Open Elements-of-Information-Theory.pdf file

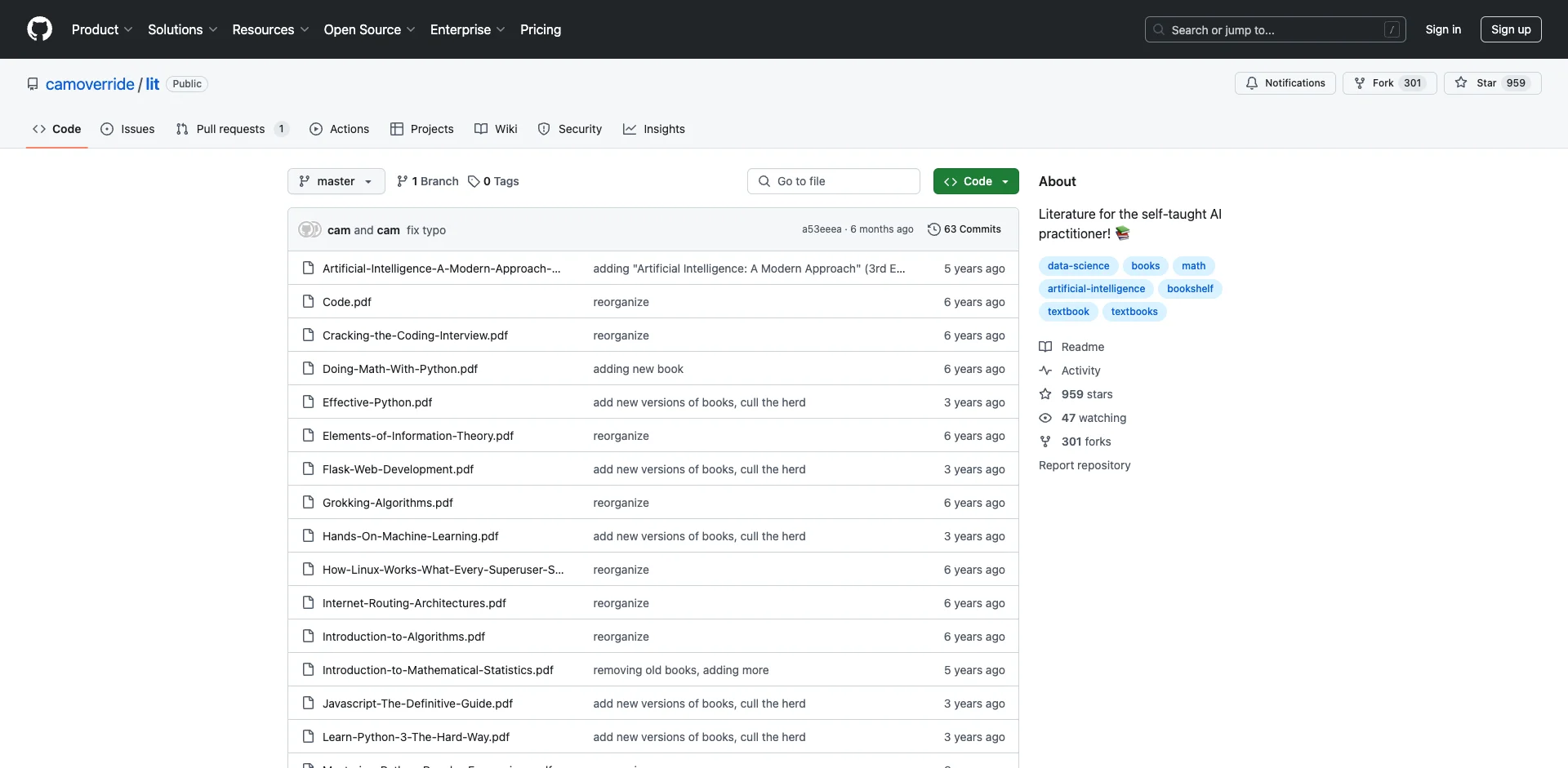[418, 436]
